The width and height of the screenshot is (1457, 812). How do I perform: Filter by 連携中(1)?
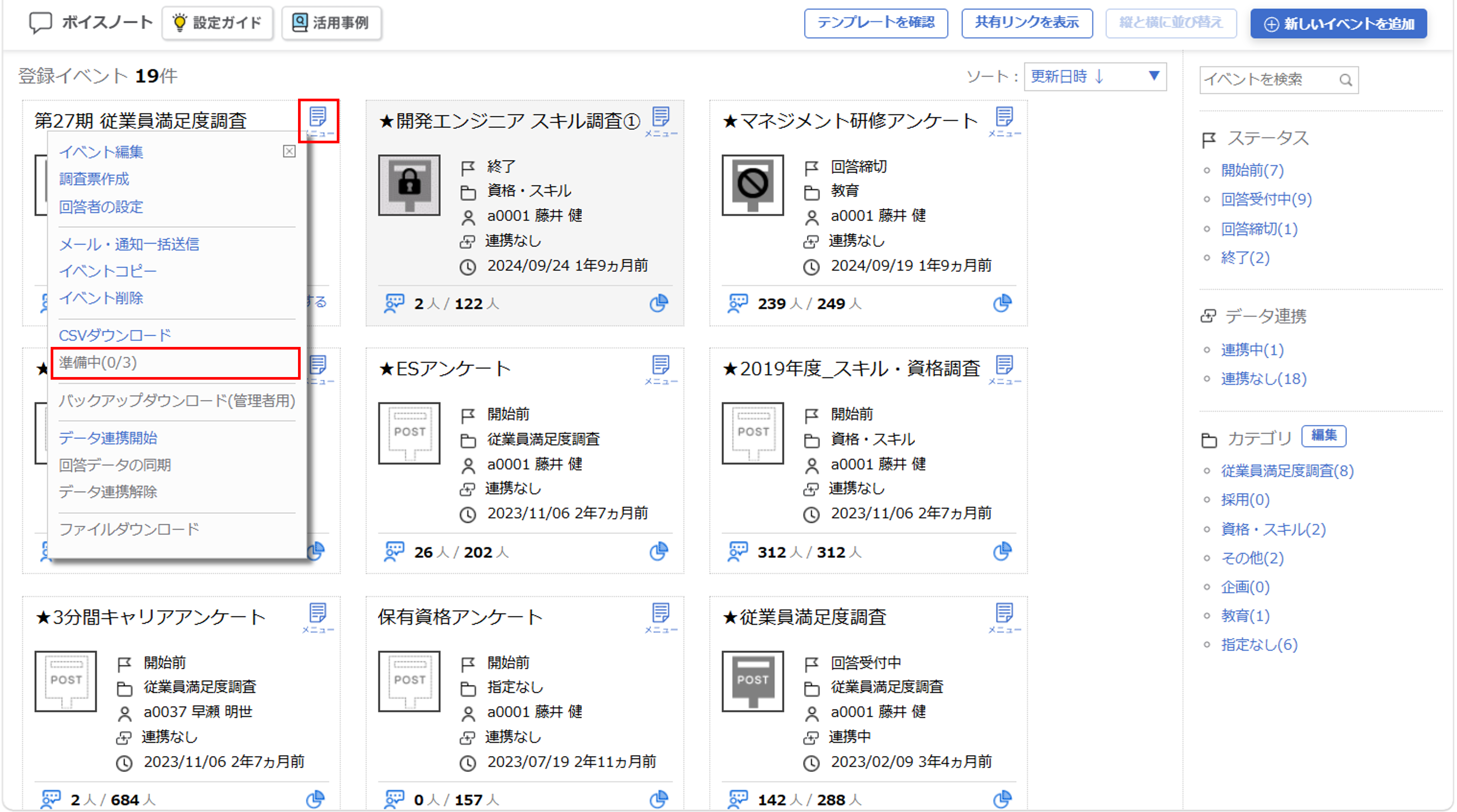click(x=1252, y=350)
